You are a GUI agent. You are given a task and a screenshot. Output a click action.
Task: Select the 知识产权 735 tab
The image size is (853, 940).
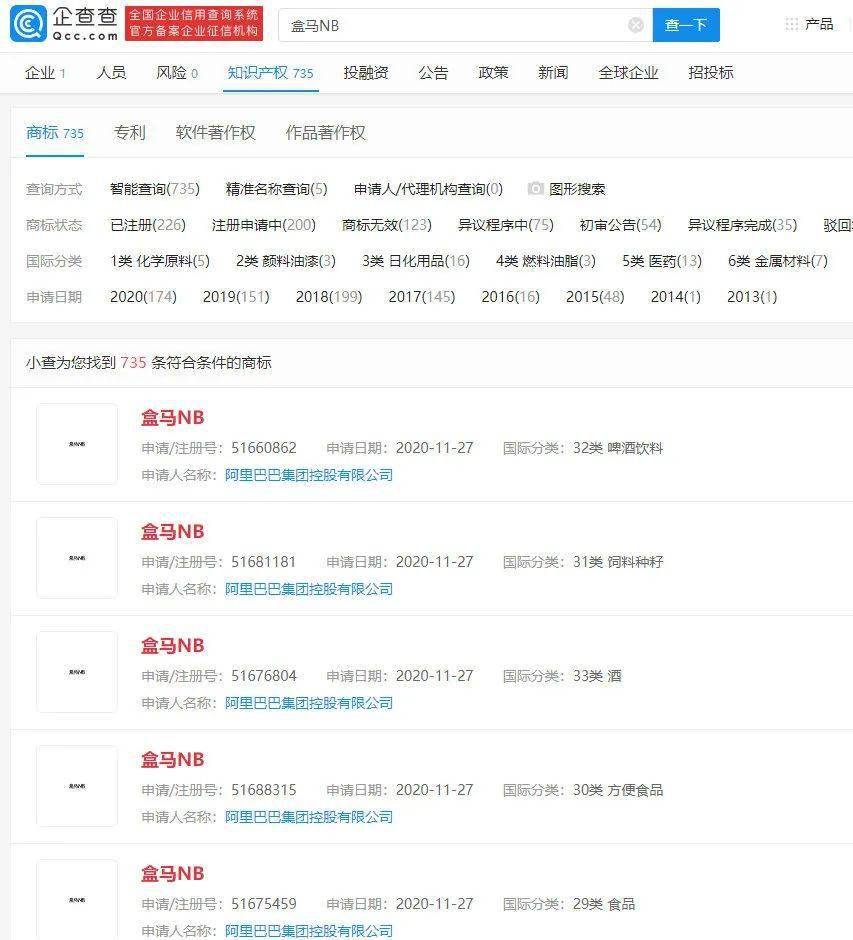pos(270,73)
